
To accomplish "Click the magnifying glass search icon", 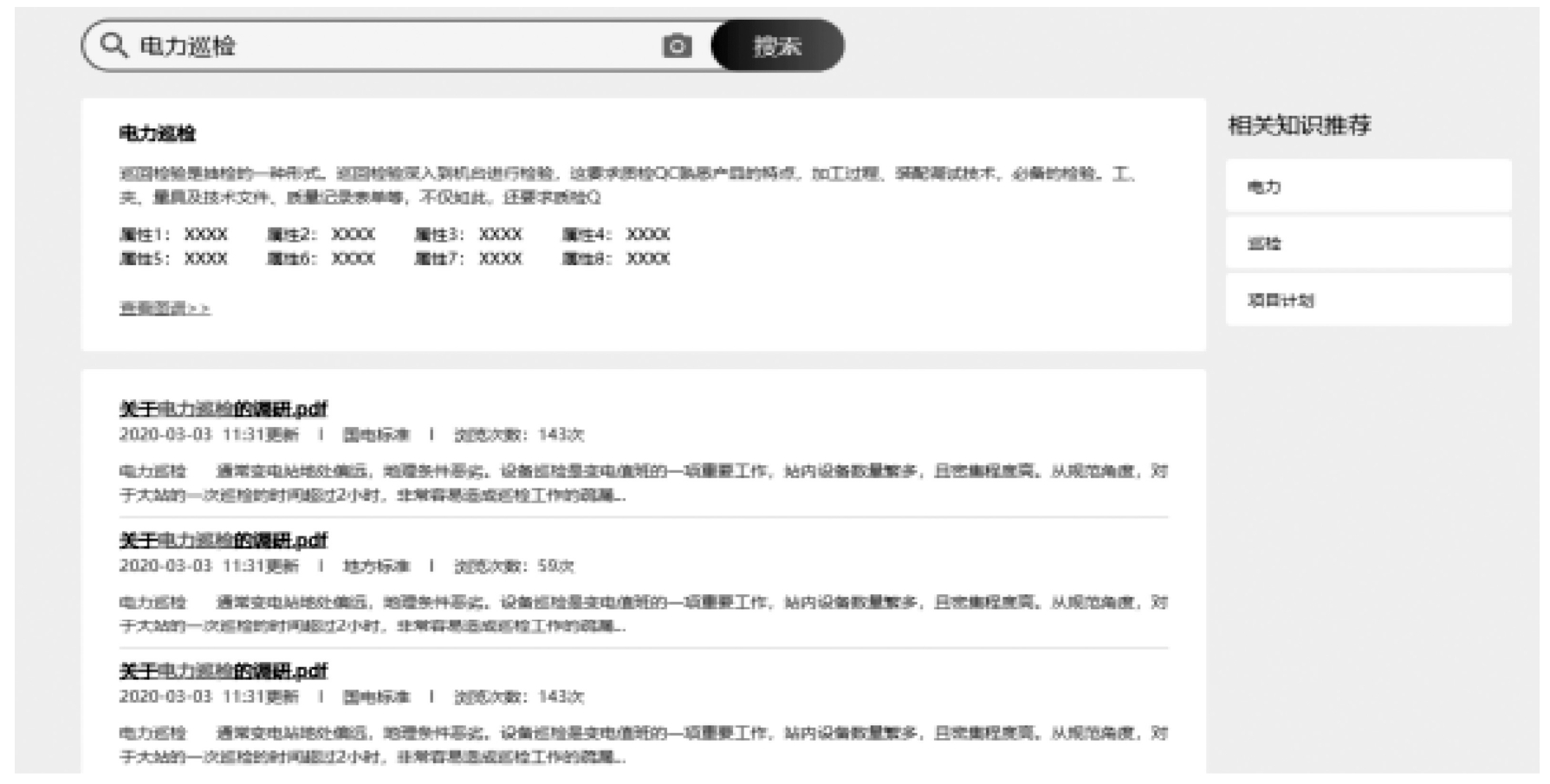I will click(x=113, y=45).
